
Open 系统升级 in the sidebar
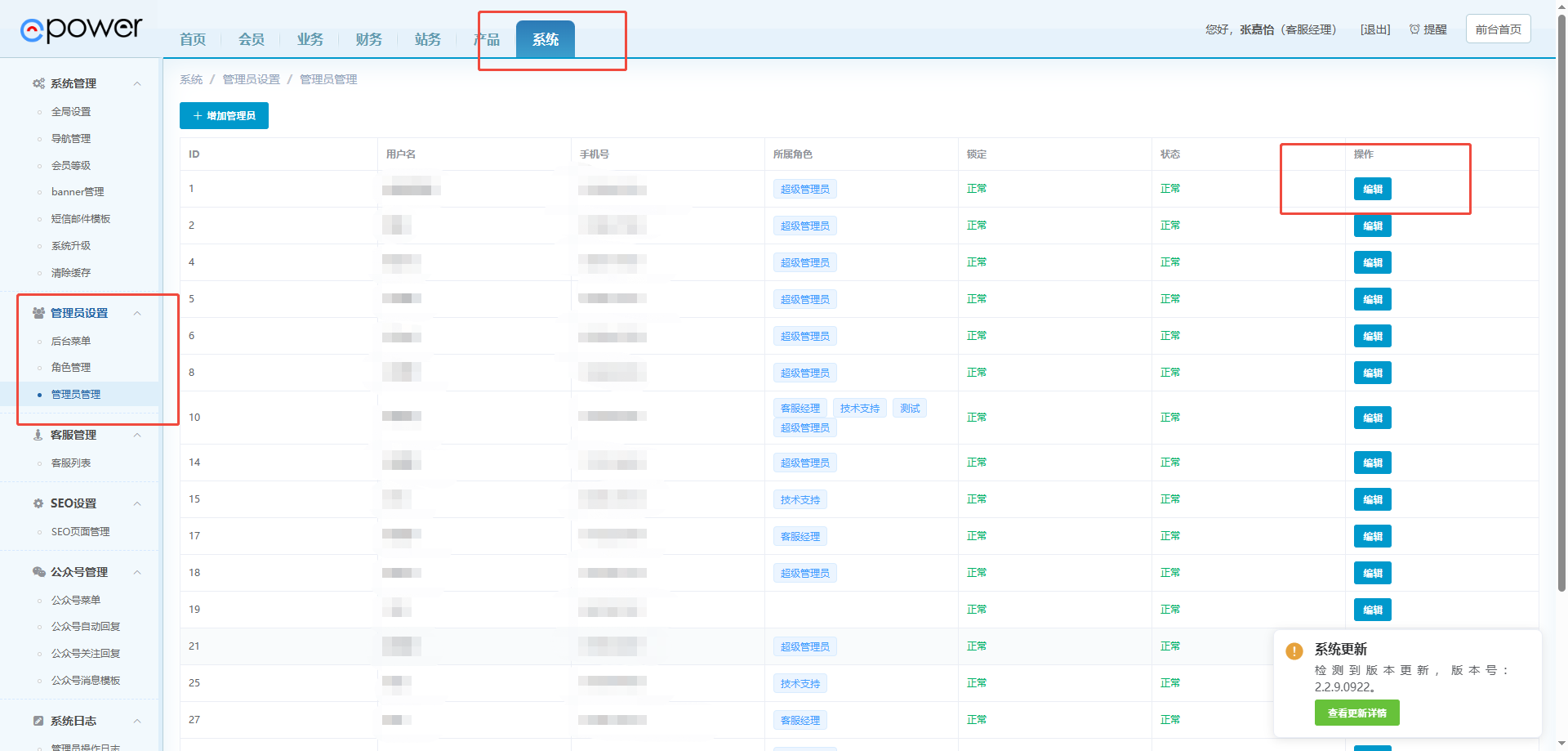(x=71, y=246)
